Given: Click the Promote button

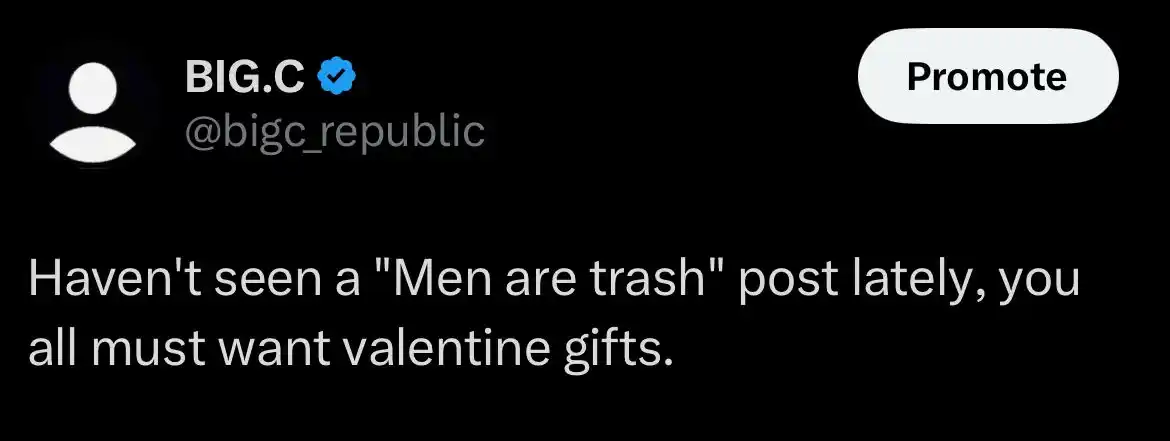Looking at the screenshot, I should click(988, 76).
